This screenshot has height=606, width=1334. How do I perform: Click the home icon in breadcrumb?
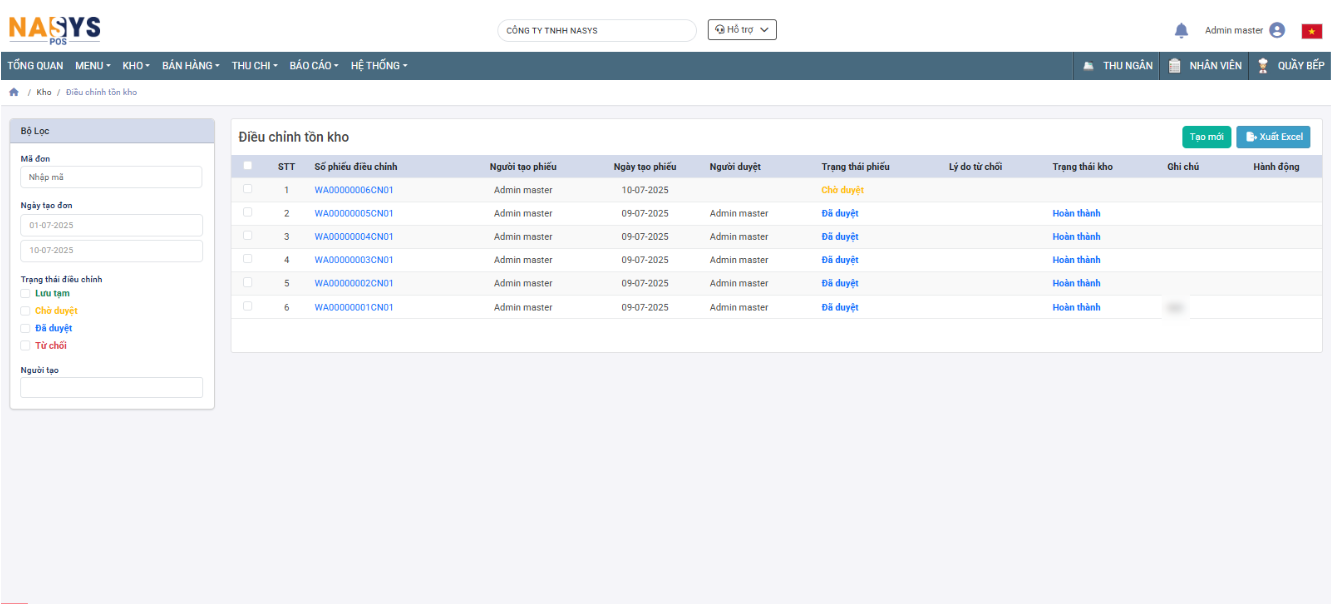14,92
